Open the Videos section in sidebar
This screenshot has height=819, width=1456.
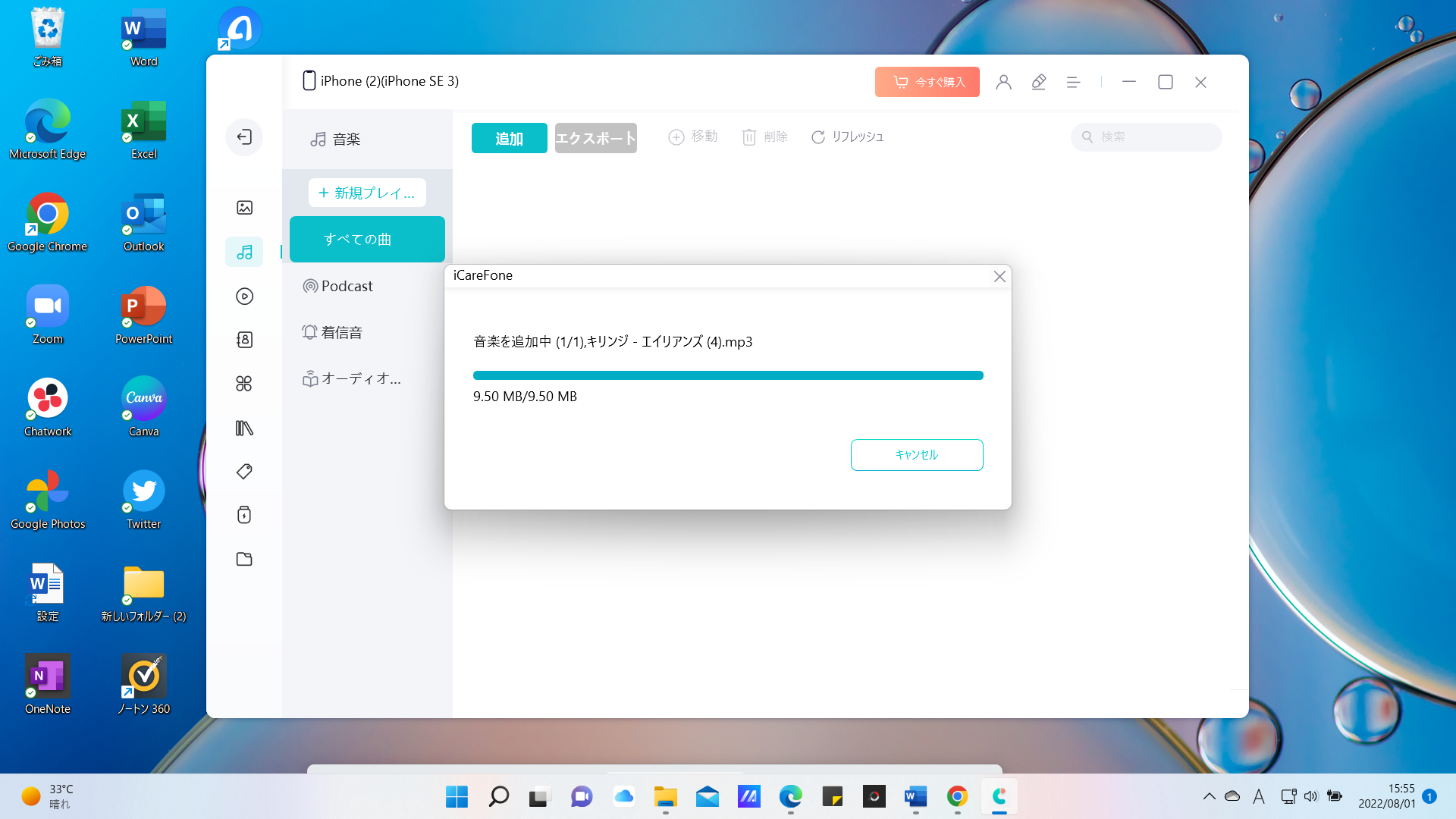[244, 297]
